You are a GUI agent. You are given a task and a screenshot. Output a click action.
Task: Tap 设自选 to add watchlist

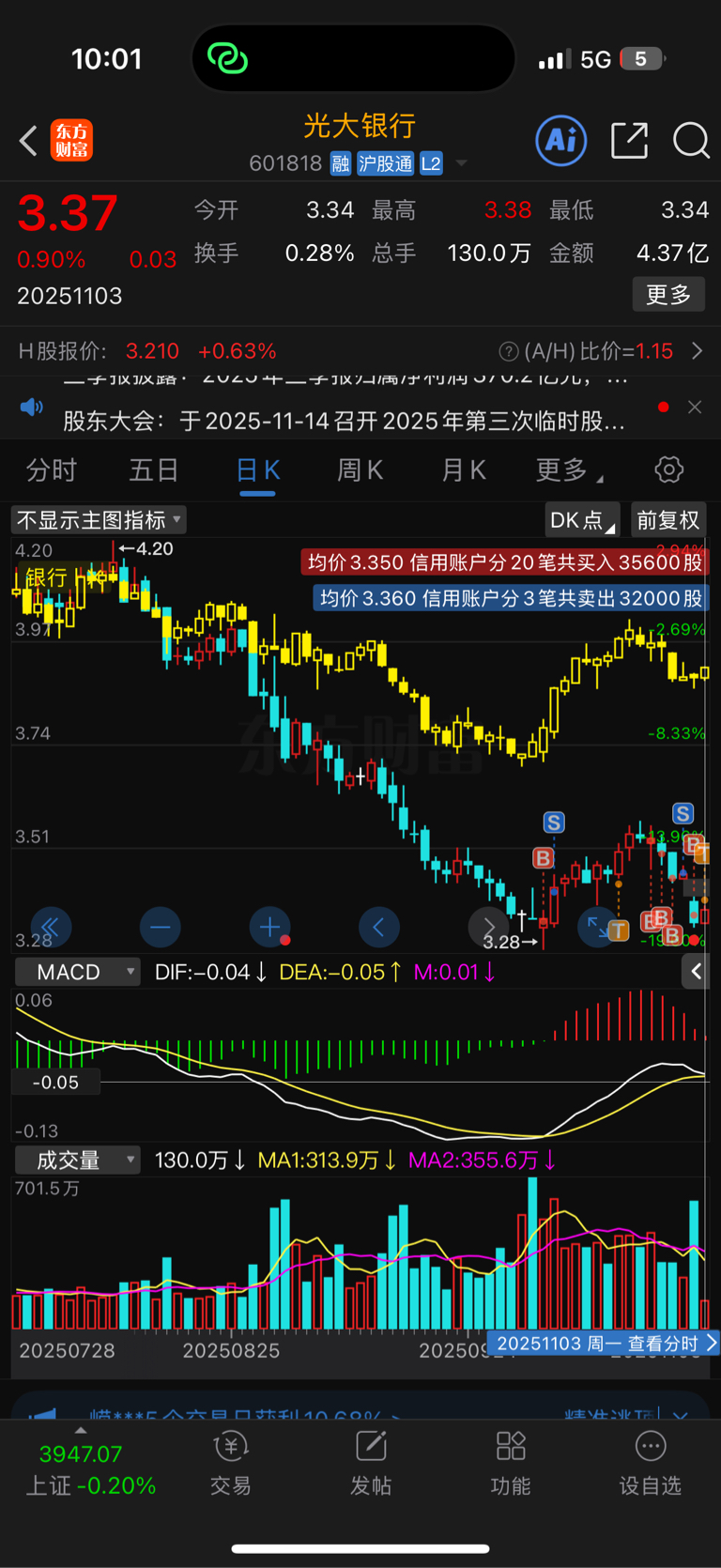point(650,1465)
